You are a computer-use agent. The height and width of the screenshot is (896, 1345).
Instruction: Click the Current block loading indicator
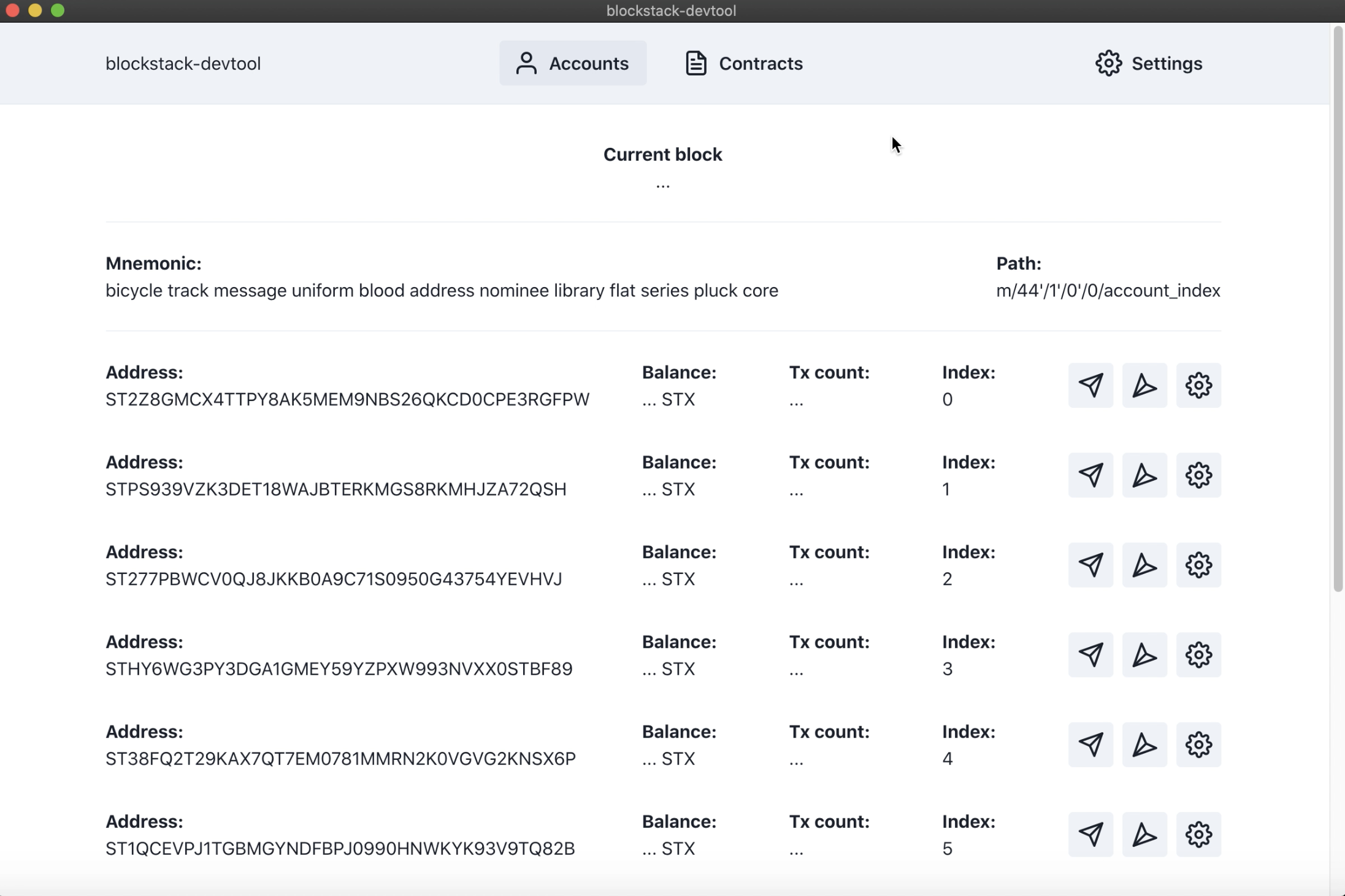point(663,183)
